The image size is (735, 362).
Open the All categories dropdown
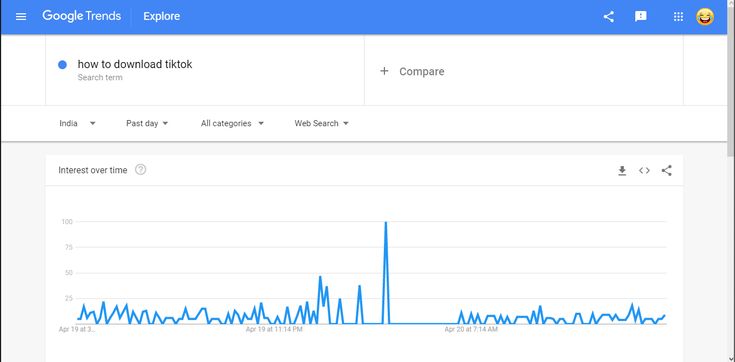click(232, 123)
